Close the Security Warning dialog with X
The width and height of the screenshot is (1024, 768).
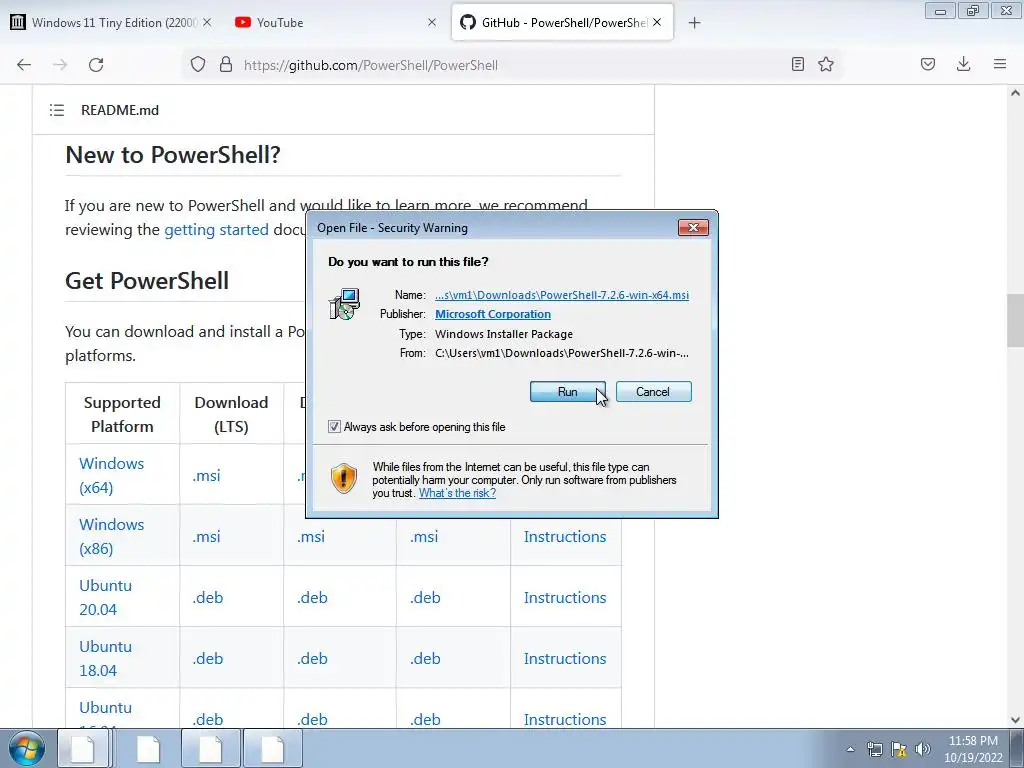click(694, 227)
